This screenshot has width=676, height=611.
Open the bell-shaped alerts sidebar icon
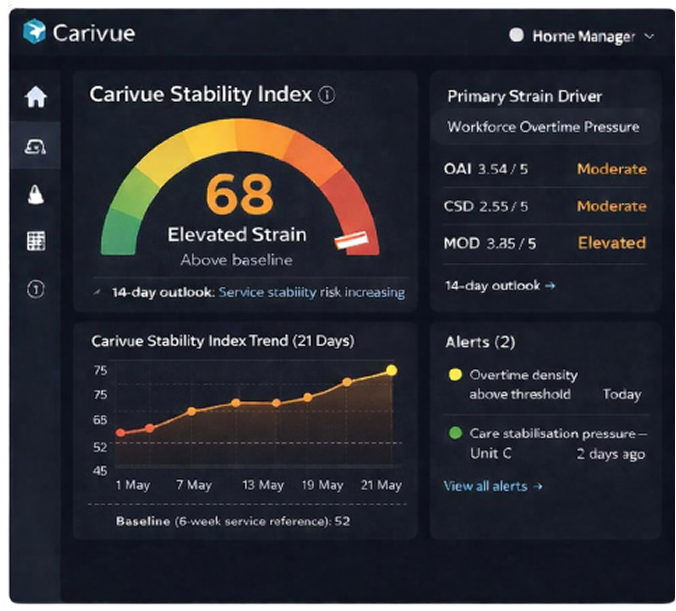35,194
